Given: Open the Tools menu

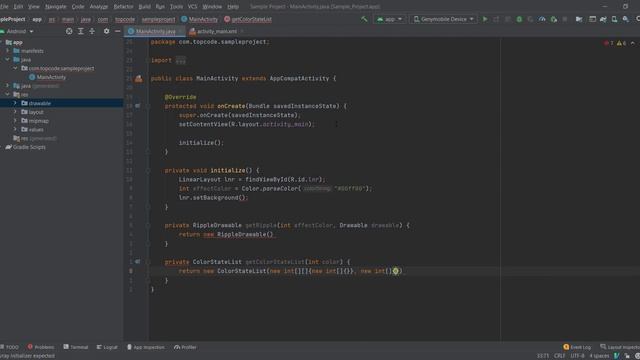Looking at the screenshot, I should click(176, 7).
